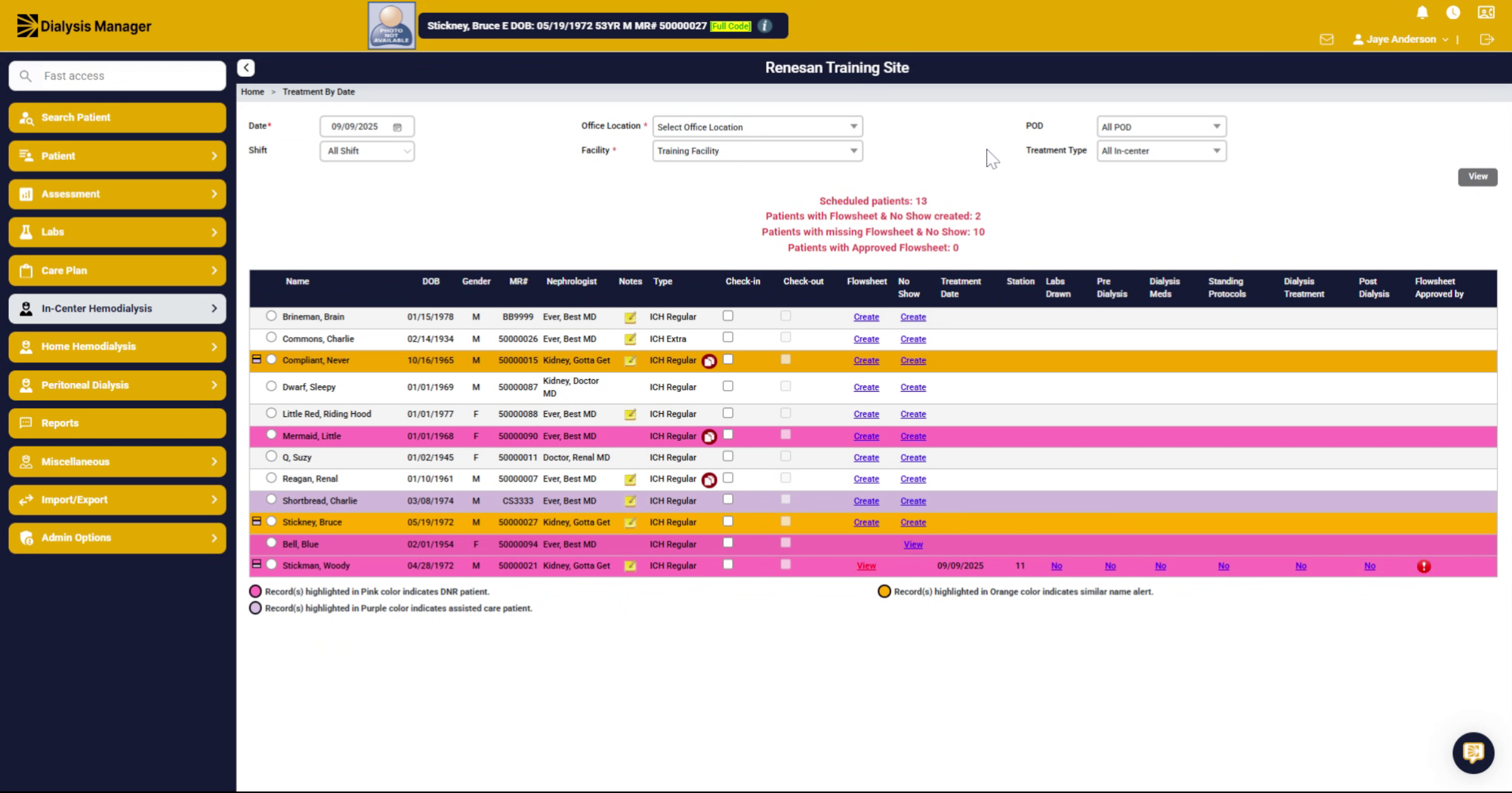The width and height of the screenshot is (1512, 793).
Task: Click the View button
Action: click(1477, 177)
